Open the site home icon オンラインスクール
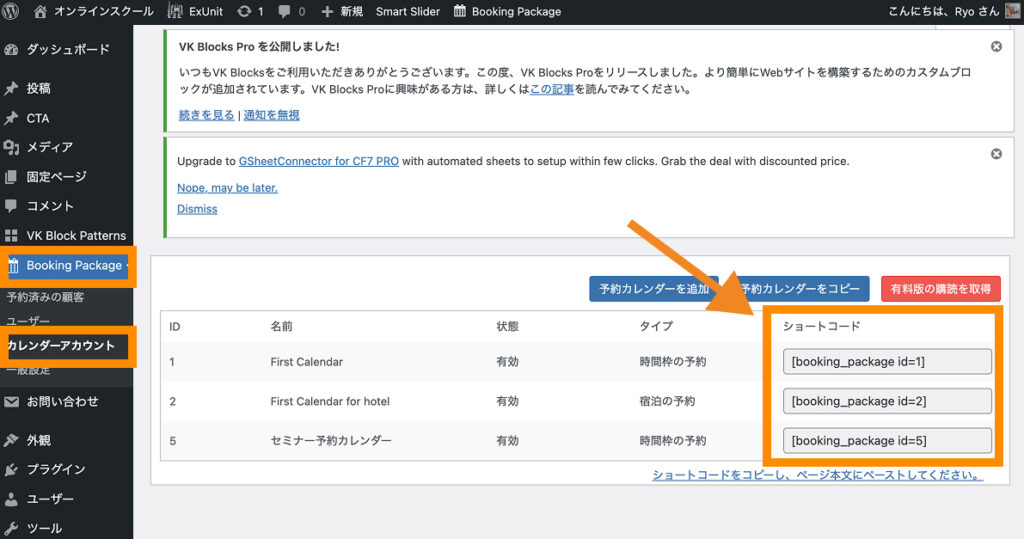The image size is (1024, 539). click(x=40, y=12)
